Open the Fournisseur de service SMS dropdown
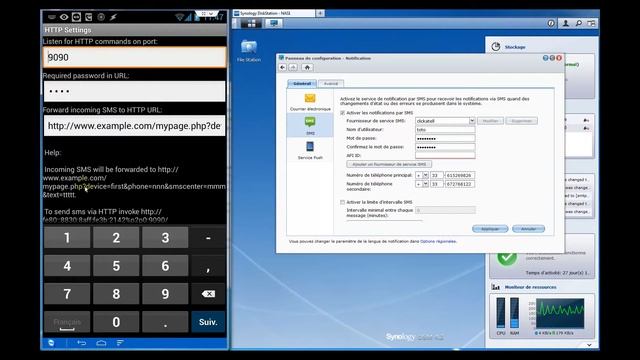 [x=472, y=121]
